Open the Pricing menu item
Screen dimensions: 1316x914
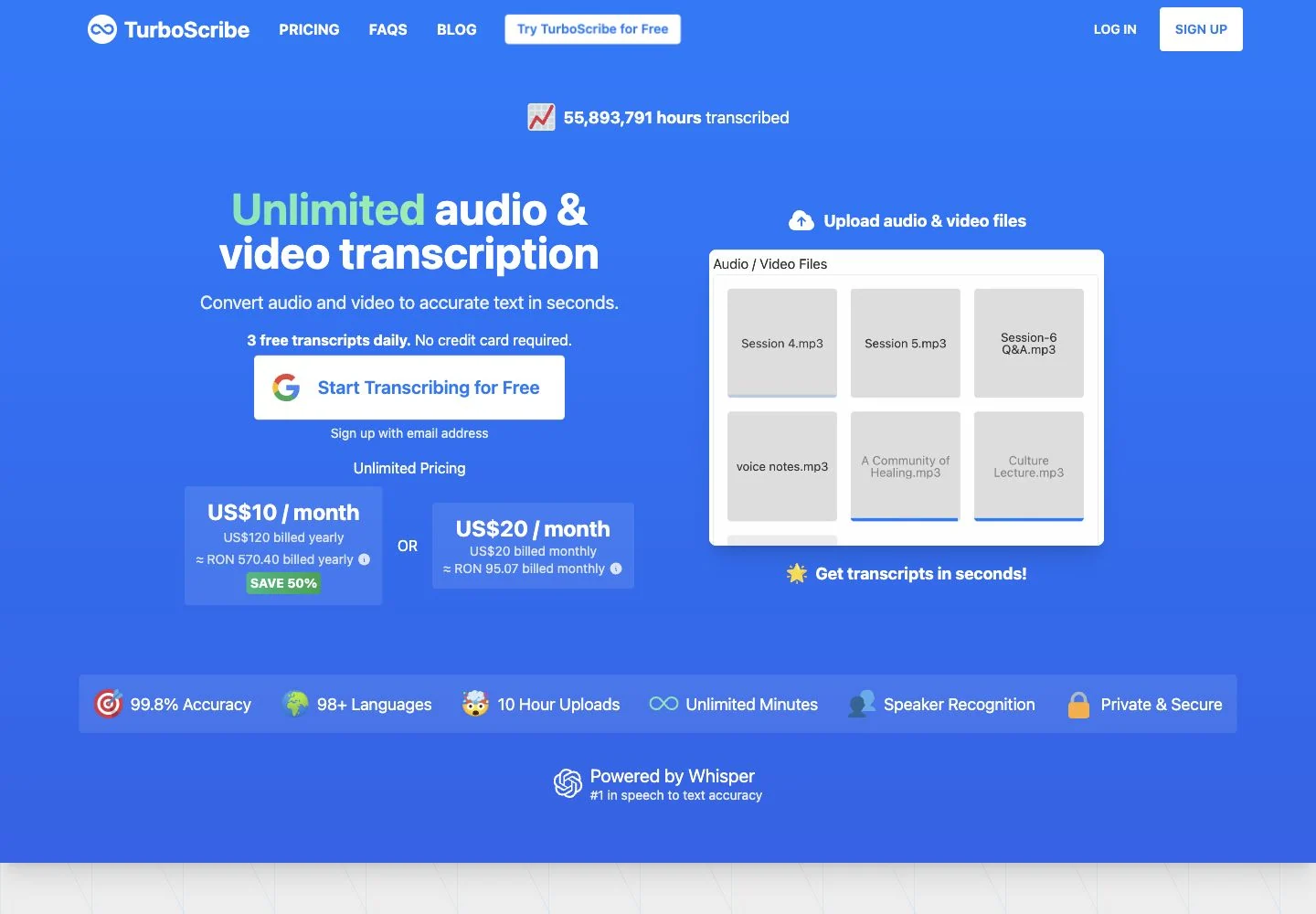309,29
